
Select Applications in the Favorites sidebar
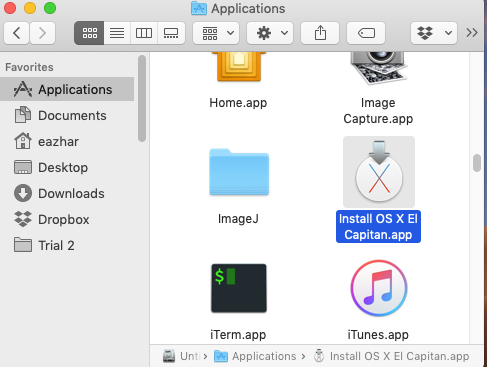pyautogui.click(x=67, y=89)
